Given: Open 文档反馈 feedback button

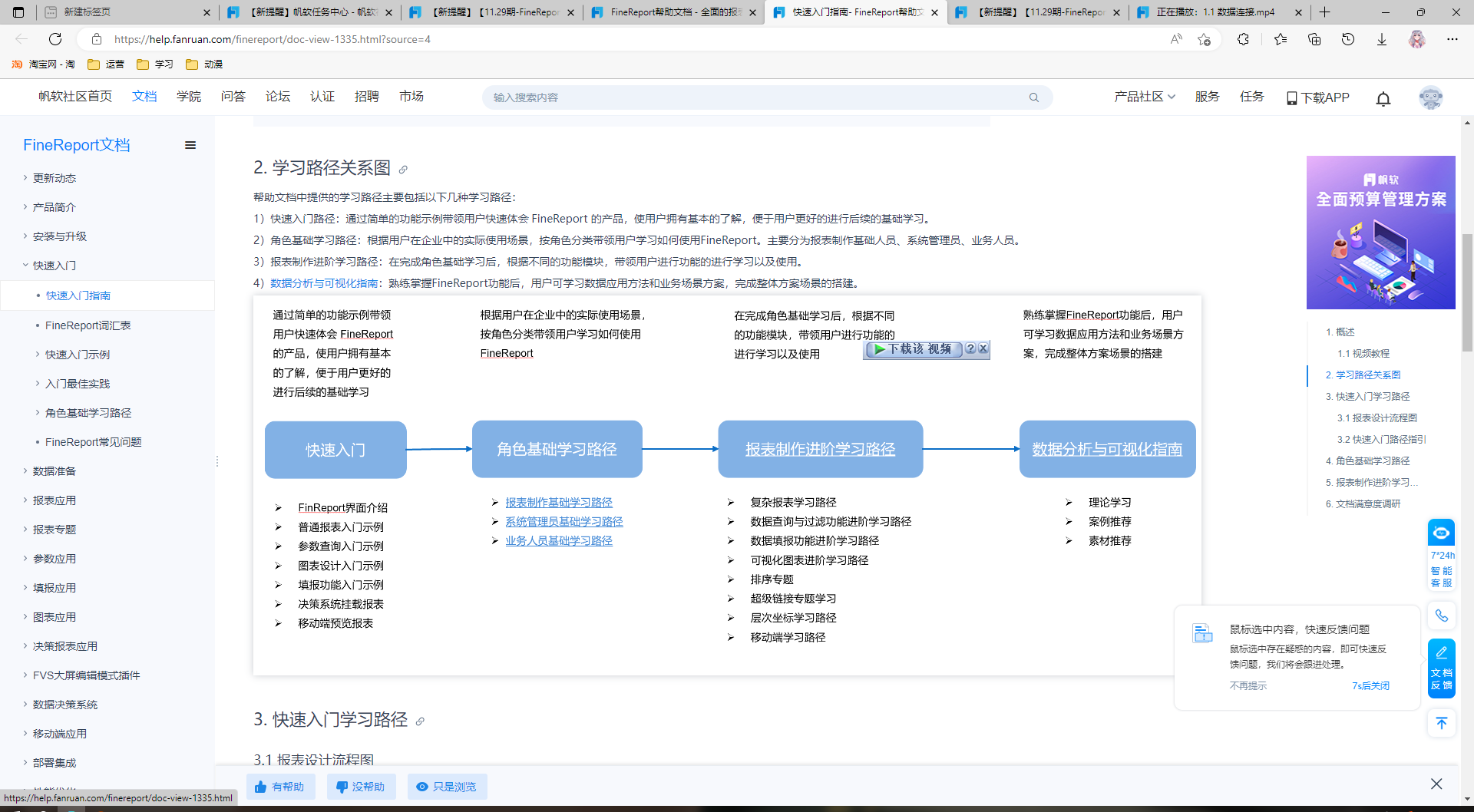Looking at the screenshot, I should [x=1441, y=668].
